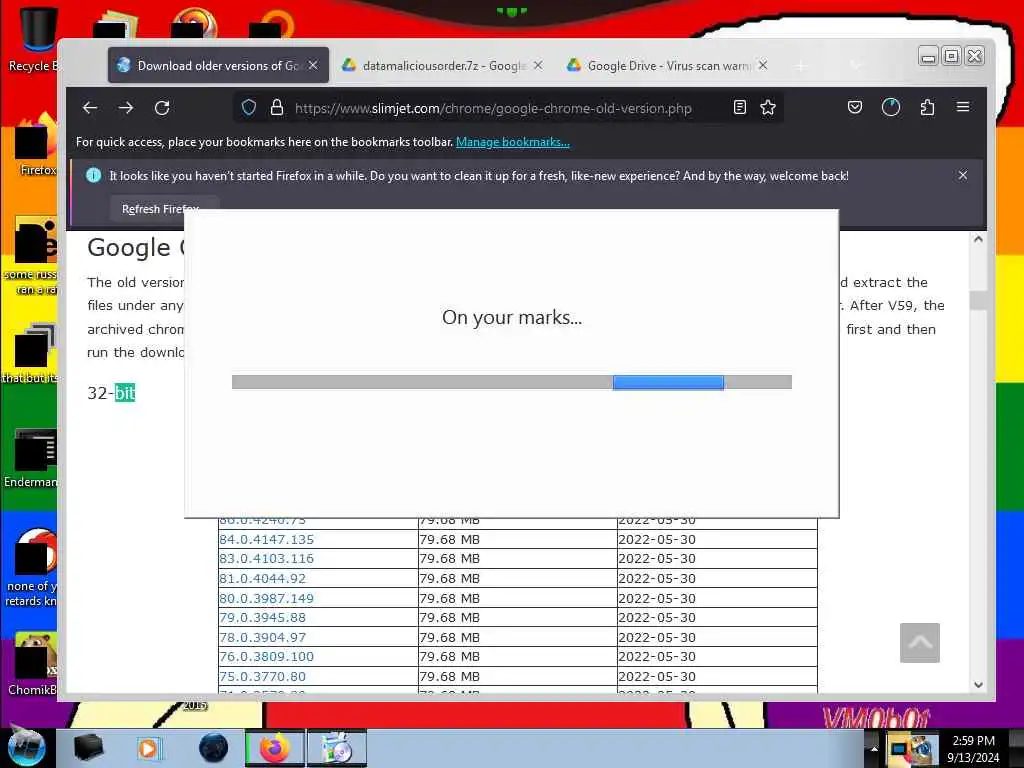Switch to Google Drive Virus scan warning tab
The width and height of the screenshot is (1024, 768).
click(x=668, y=65)
